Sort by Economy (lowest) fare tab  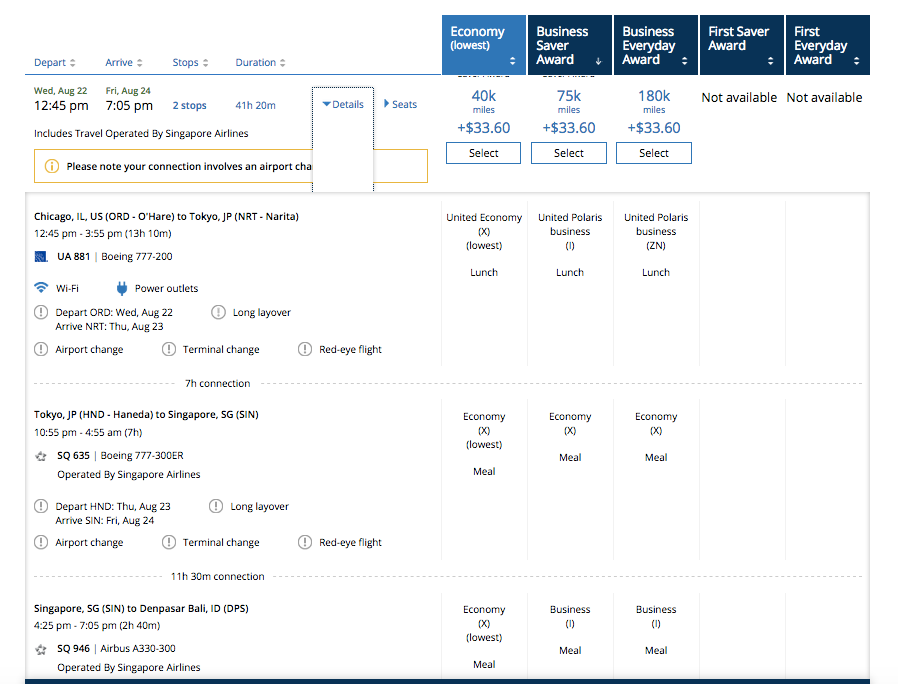pos(484,45)
